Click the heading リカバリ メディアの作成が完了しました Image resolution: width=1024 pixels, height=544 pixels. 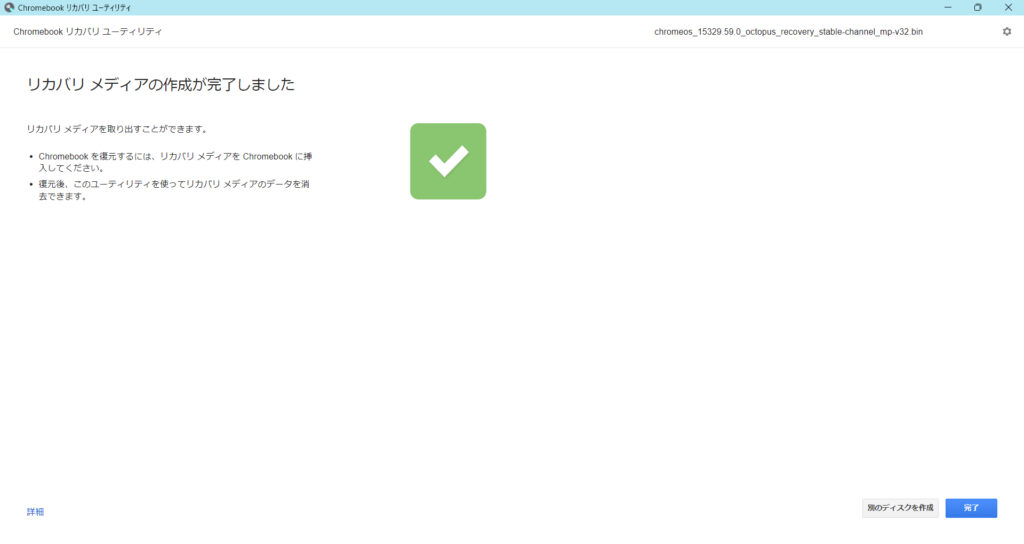pos(160,85)
